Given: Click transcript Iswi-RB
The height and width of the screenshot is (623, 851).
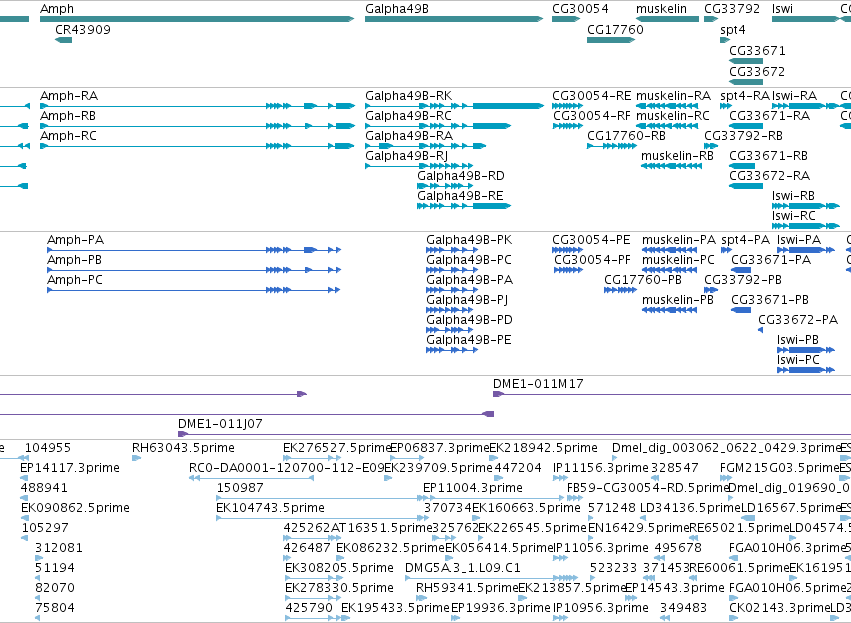Looking at the screenshot, I should coord(805,206).
